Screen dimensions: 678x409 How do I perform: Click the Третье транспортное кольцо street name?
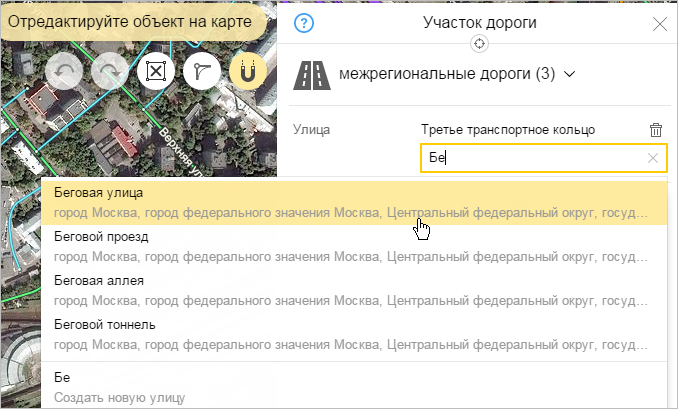(508, 130)
